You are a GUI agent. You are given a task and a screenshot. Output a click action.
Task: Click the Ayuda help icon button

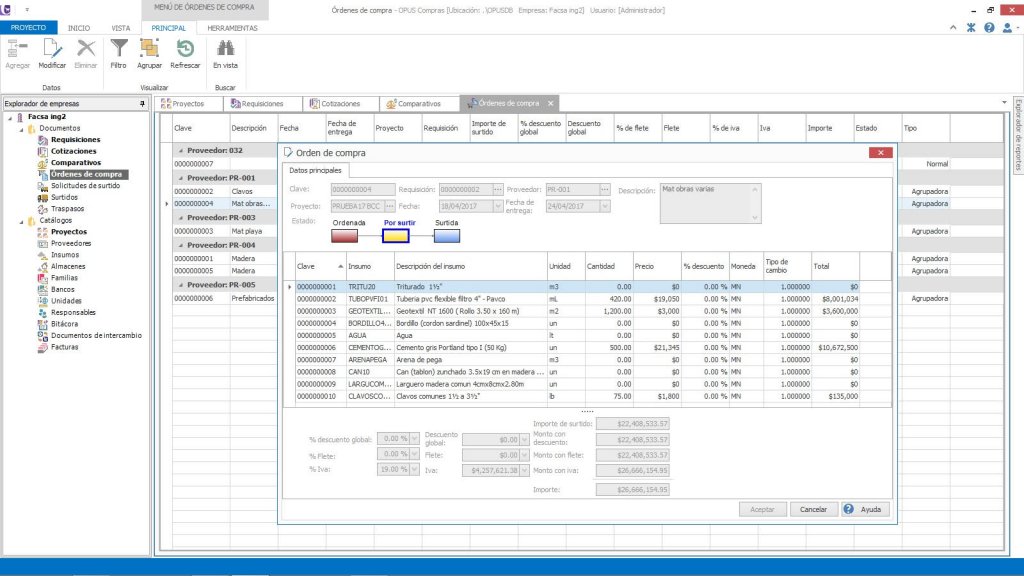click(x=848, y=509)
